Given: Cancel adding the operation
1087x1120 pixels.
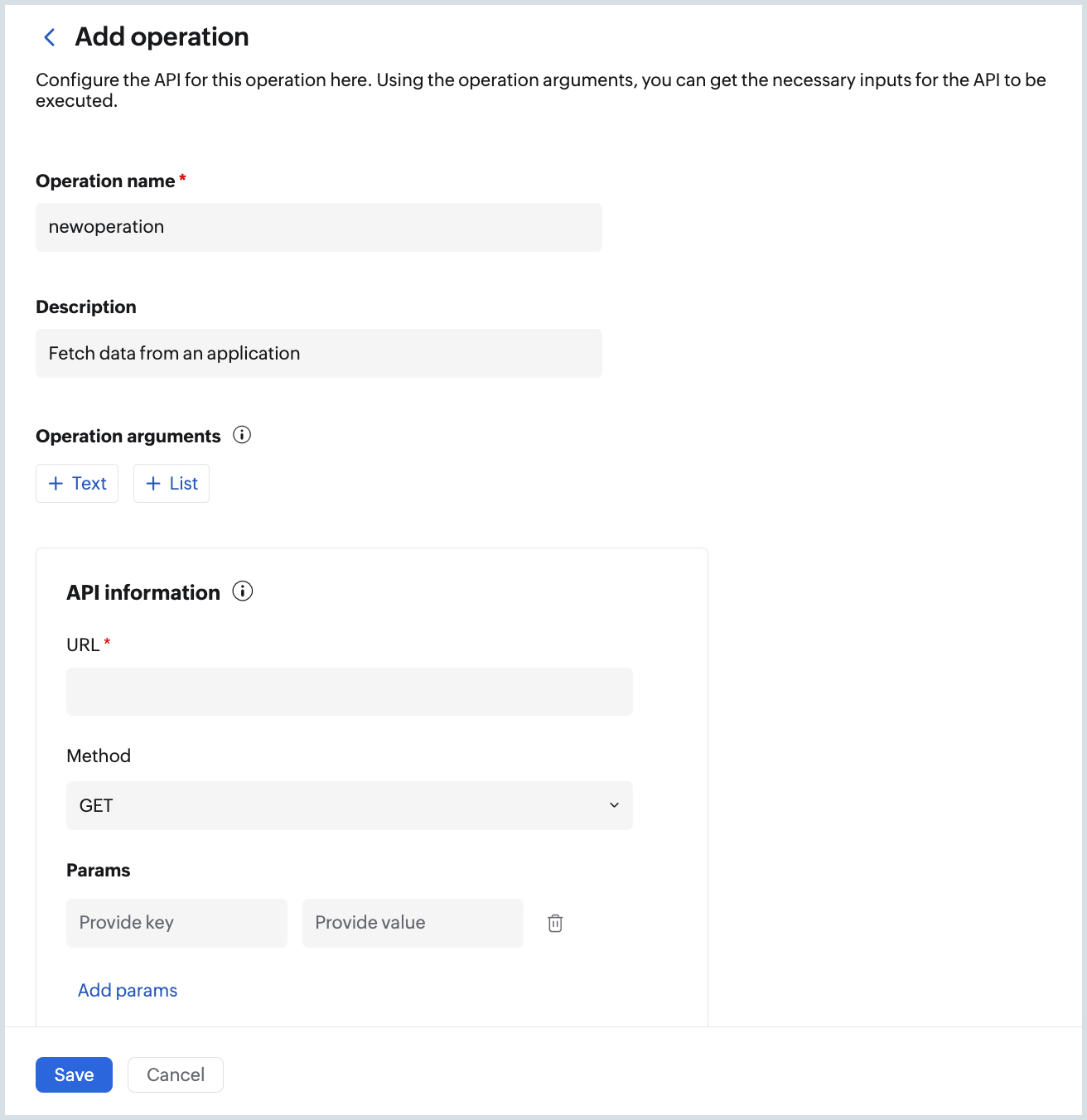Looking at the screenshot, I should tap(176, 1075).
